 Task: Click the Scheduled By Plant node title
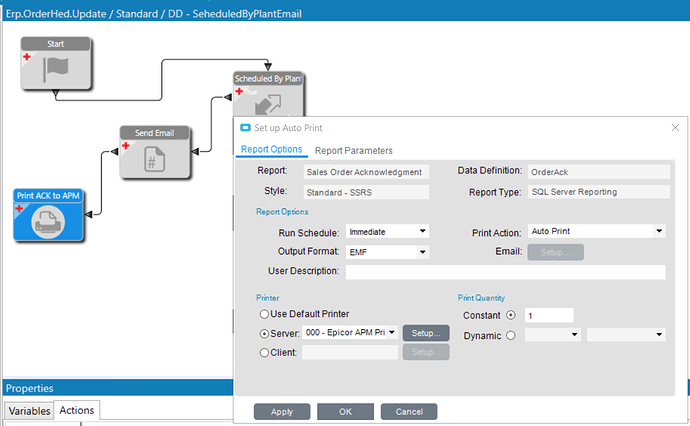(x=268, y=79)
